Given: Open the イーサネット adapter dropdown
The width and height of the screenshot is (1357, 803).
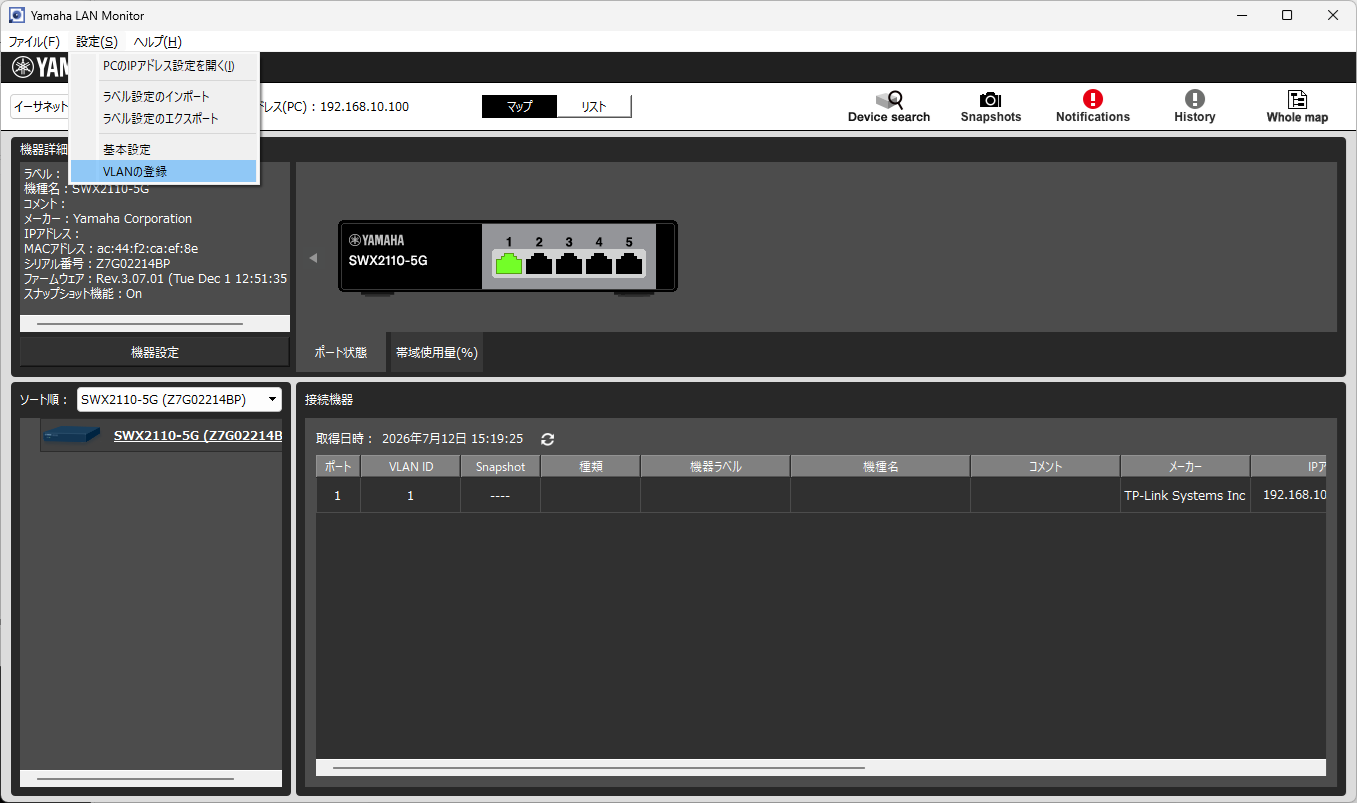Looking at the screenshot, I should (40, 107).
